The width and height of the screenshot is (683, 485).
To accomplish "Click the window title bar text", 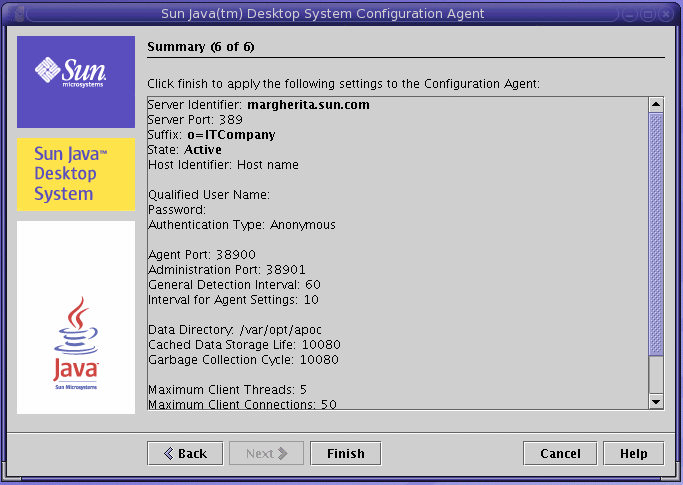I will [322, 14].
